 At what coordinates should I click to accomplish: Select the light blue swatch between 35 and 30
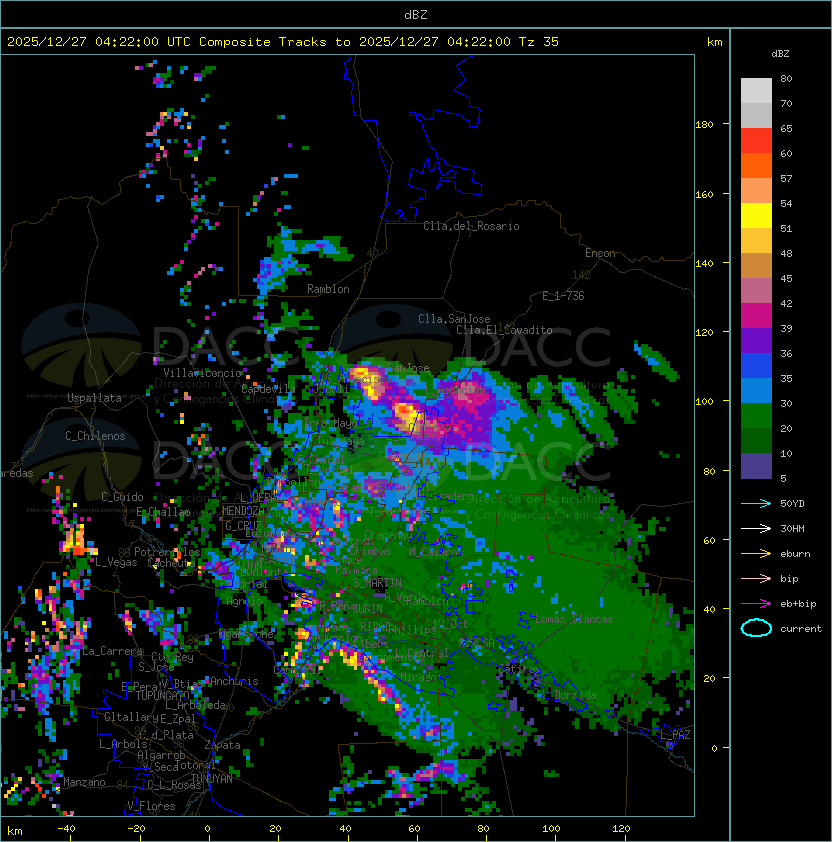(756, 390)
